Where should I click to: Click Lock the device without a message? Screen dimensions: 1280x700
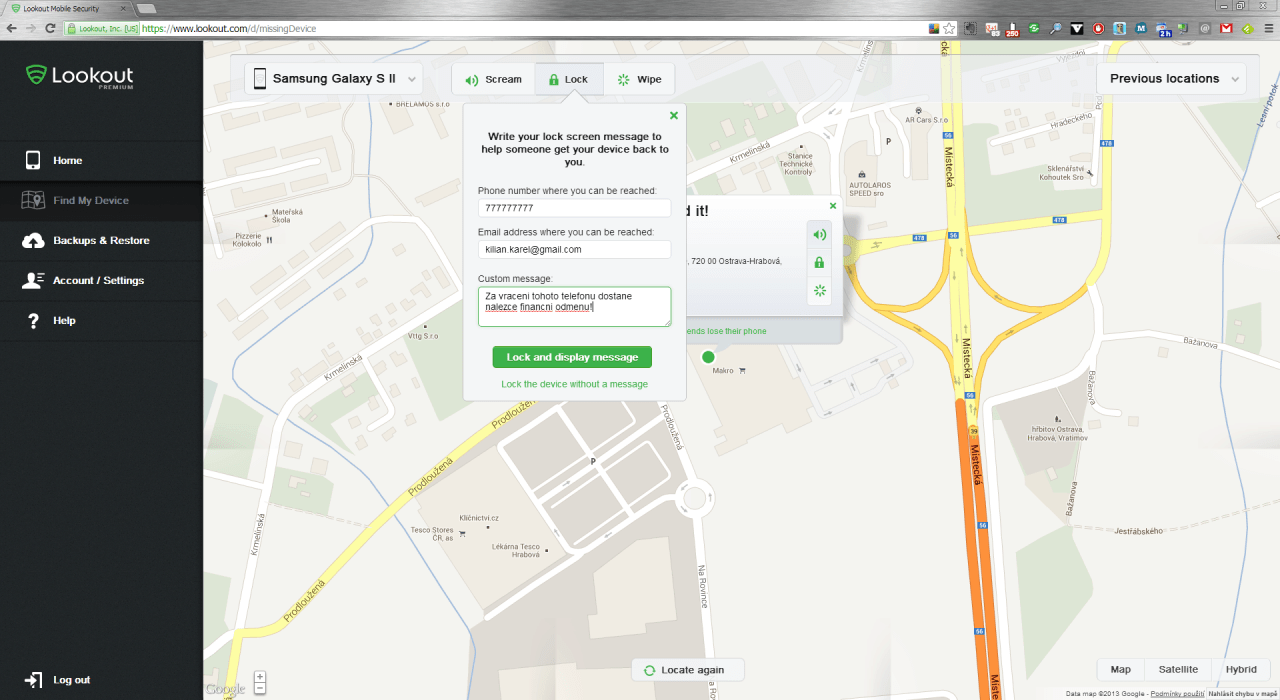[574, 384]
